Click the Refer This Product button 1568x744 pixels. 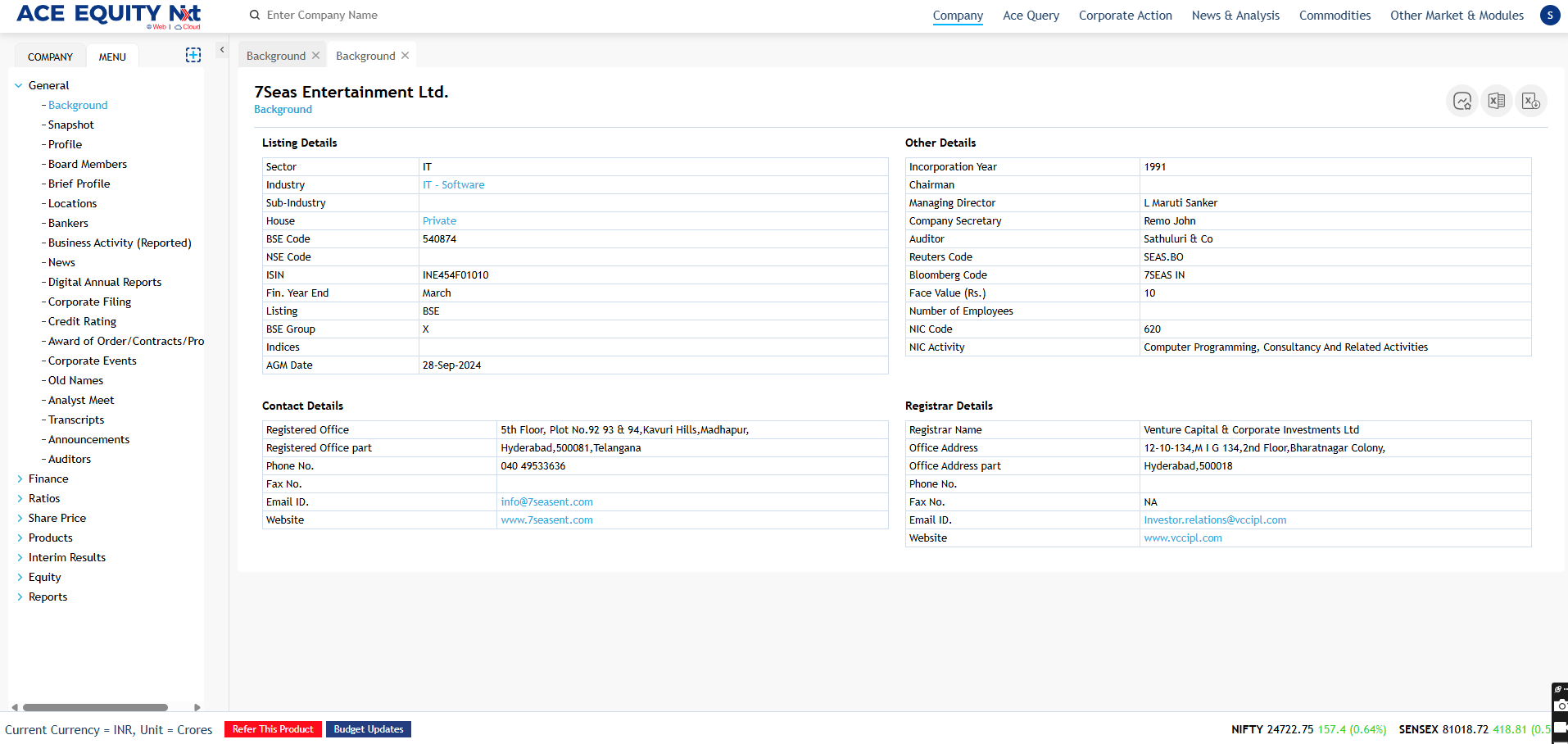coord(273,729)
